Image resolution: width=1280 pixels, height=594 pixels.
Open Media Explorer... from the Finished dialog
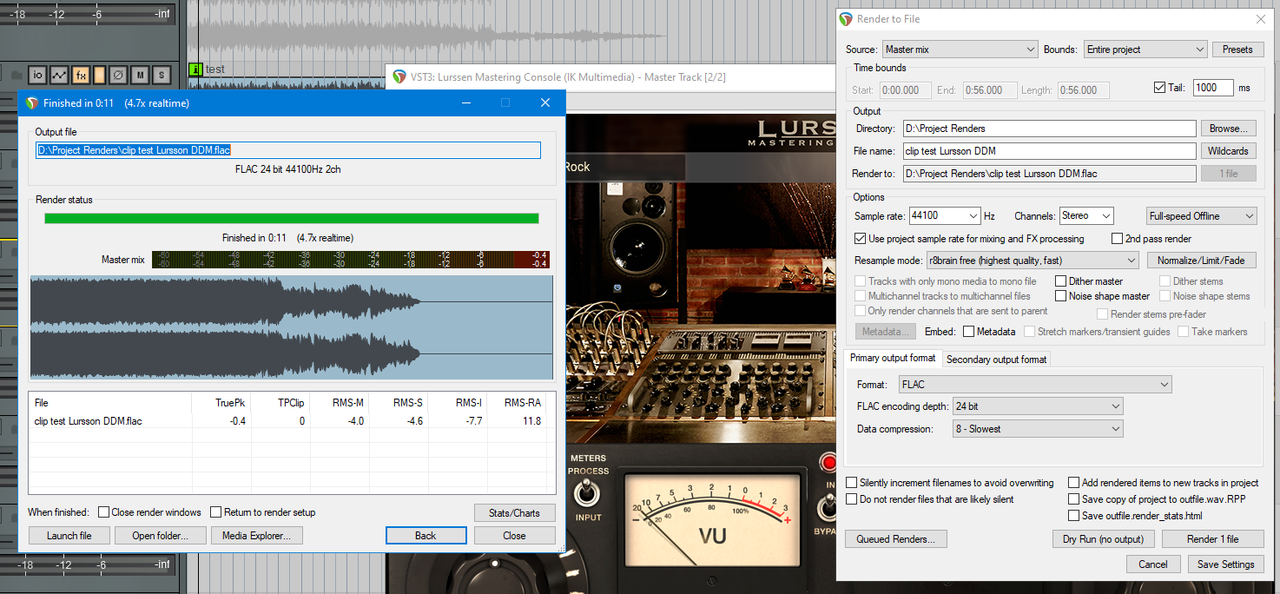[257, 536]
